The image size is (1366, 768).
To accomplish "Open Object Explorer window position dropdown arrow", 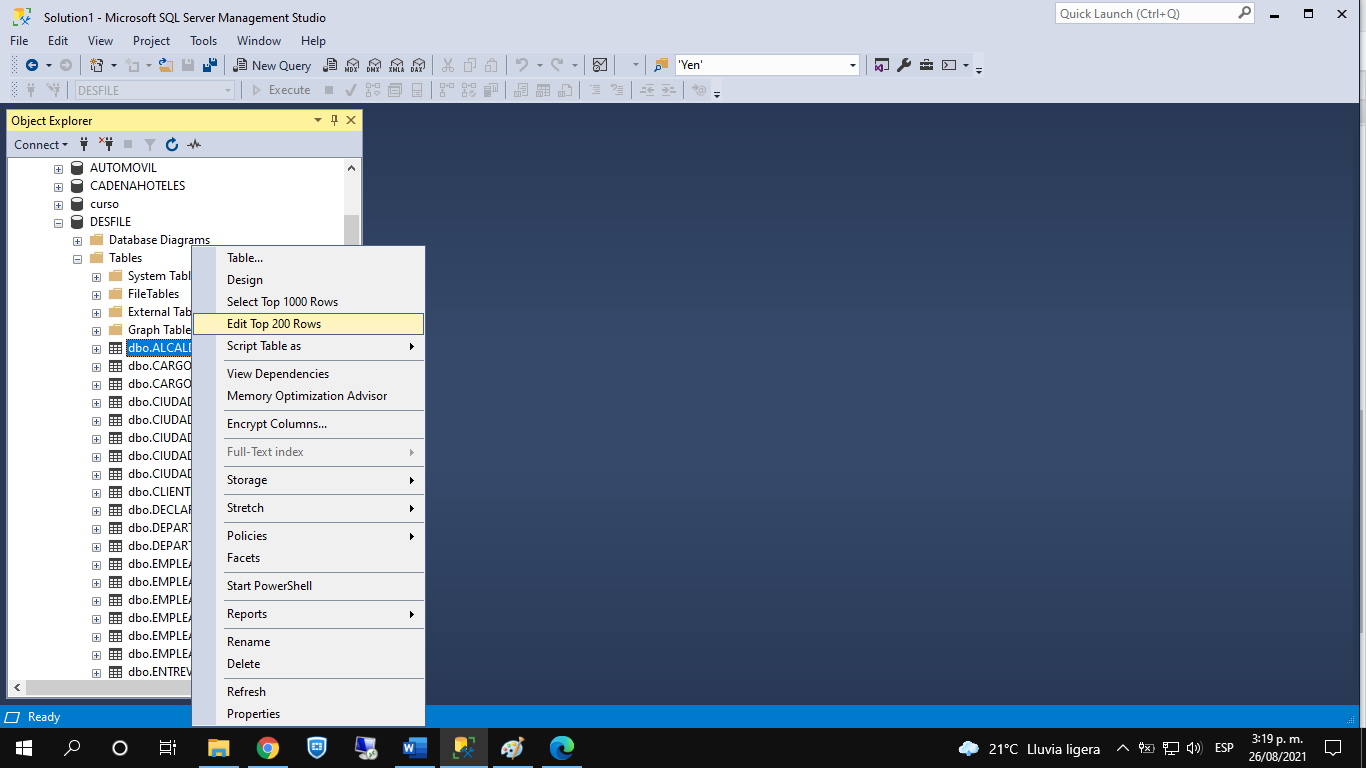I will tap(318, 120).
